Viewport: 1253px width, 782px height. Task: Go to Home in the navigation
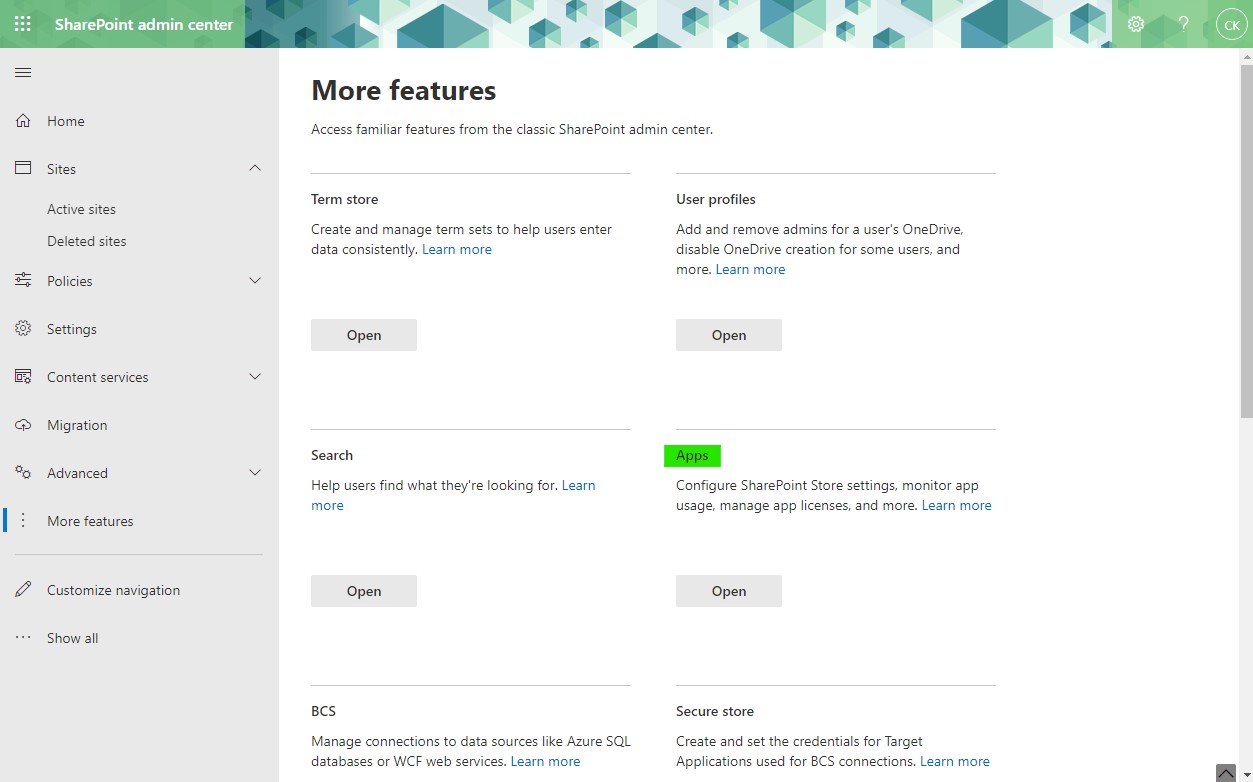click(x=66, y=121)
